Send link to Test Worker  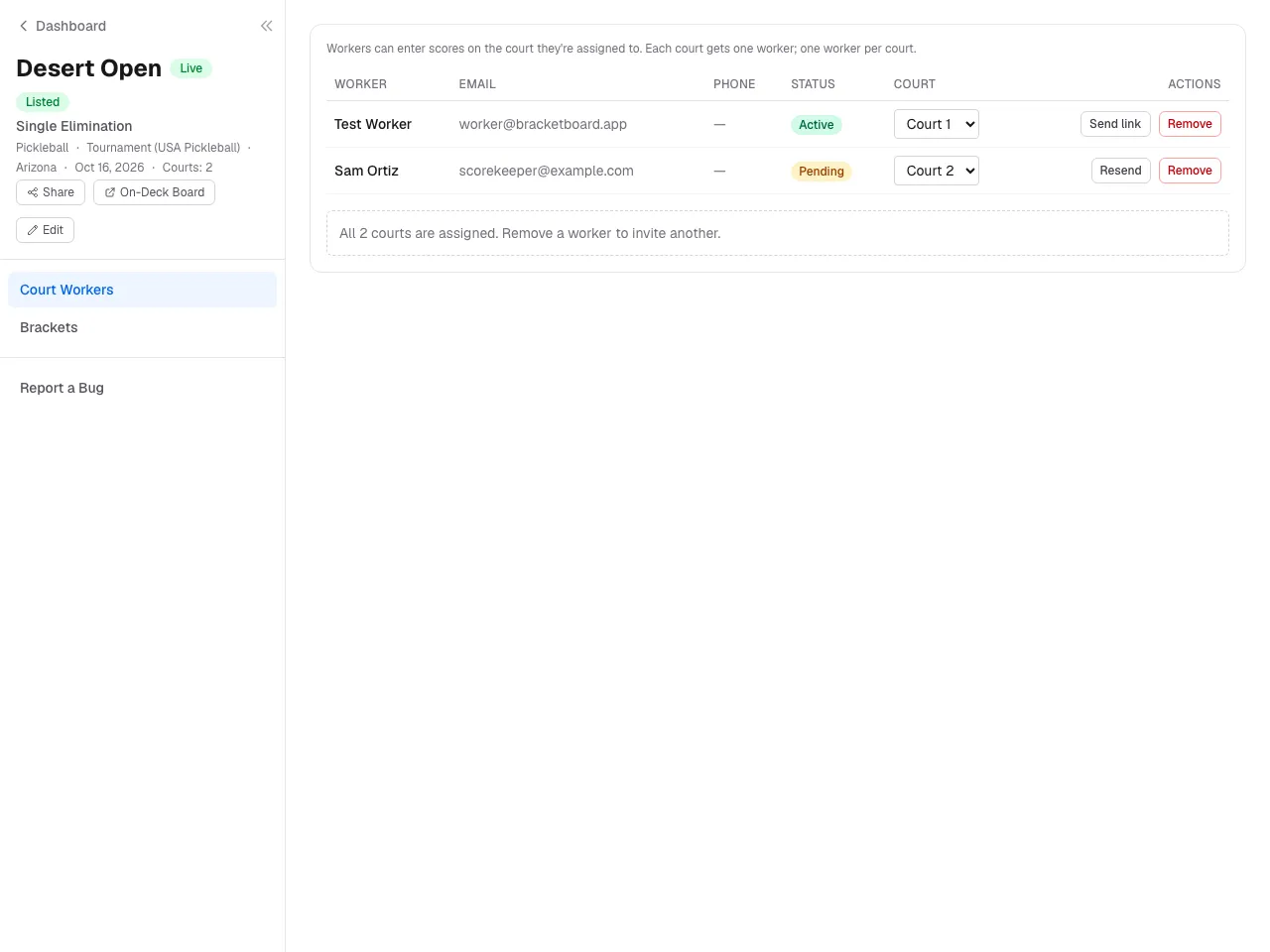tap(1115, 124)
